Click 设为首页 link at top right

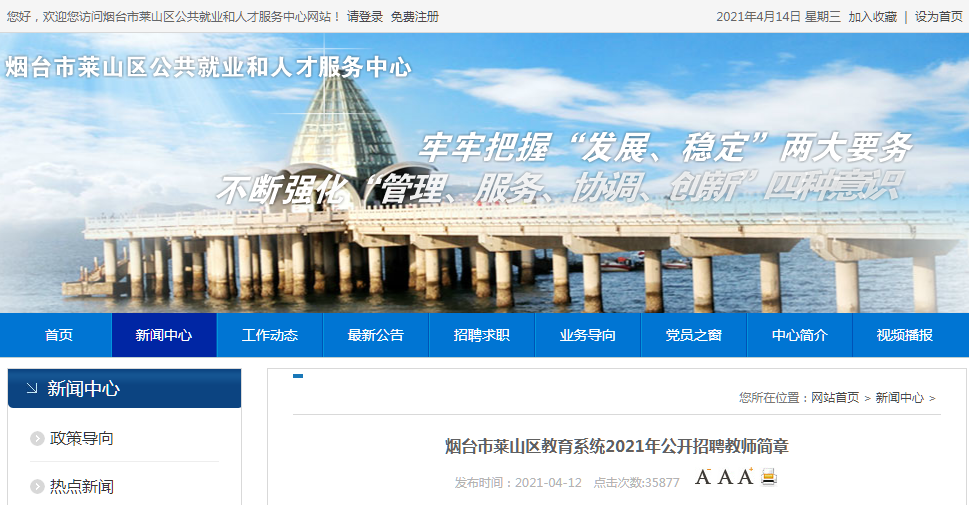coord(939,17)
